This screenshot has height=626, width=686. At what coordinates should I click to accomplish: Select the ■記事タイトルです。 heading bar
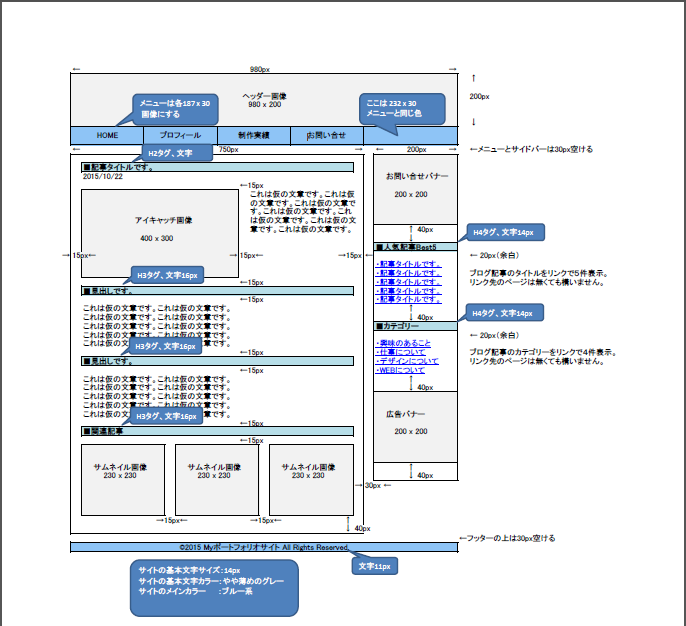point(217,167)
